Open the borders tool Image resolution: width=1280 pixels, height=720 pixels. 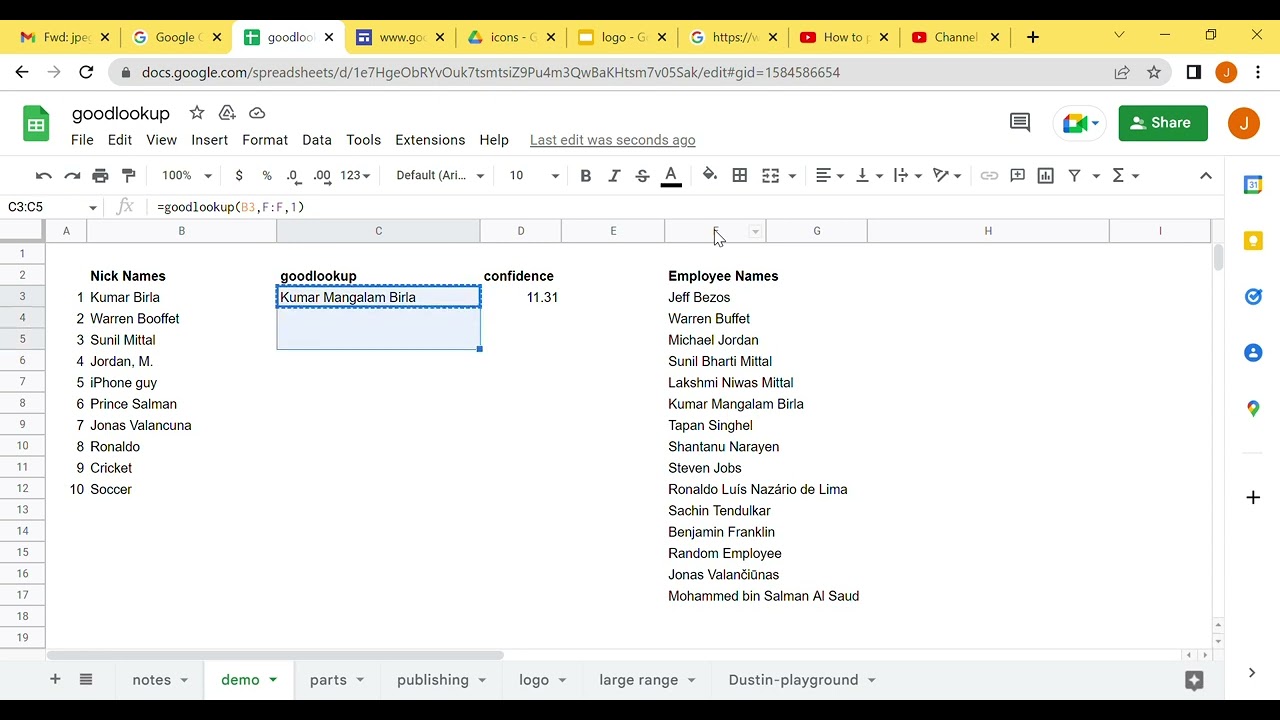pos(740,175)
